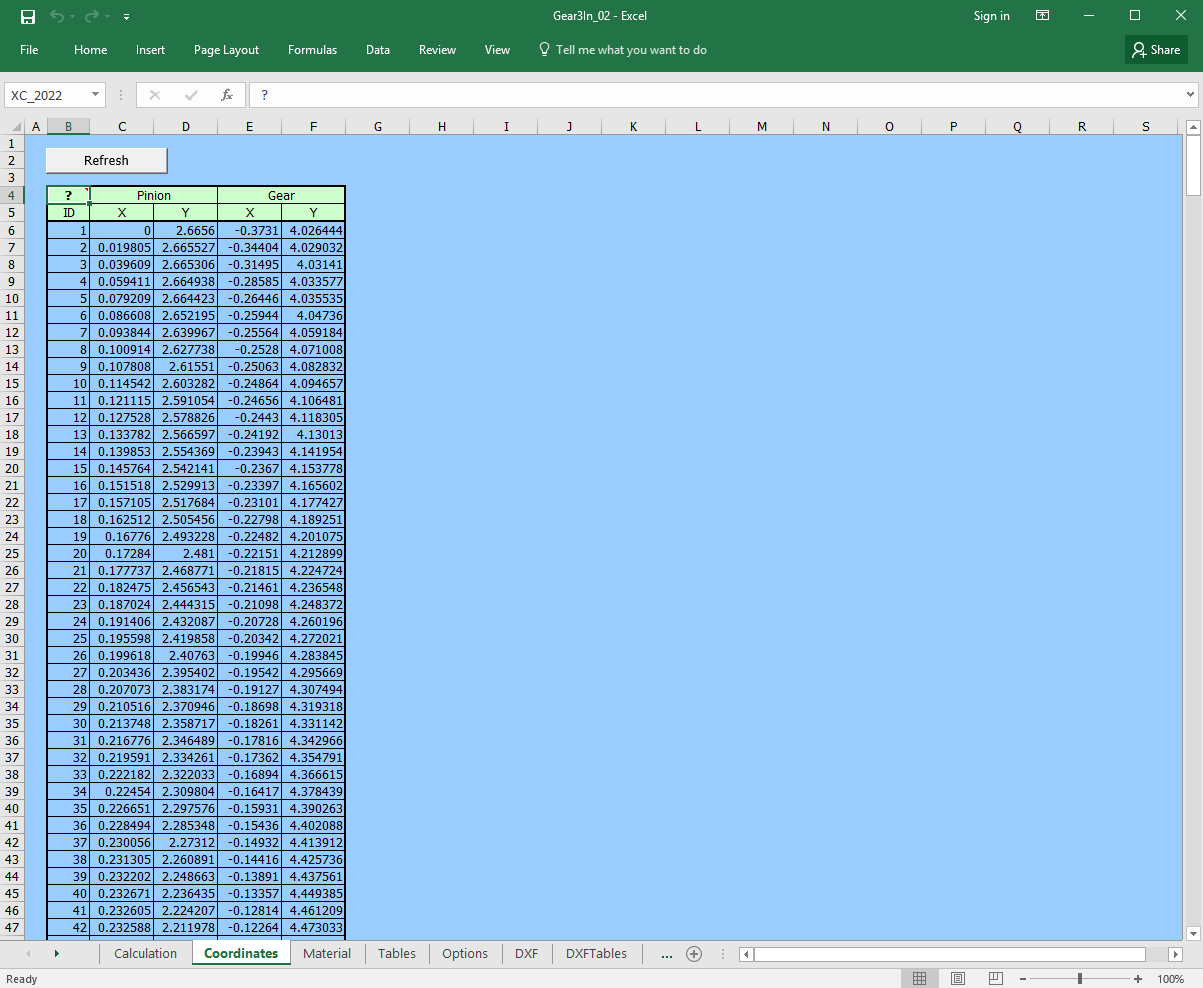Select cell with value 4.473033
Screen dimensions: 1203x988
(314, 927)
